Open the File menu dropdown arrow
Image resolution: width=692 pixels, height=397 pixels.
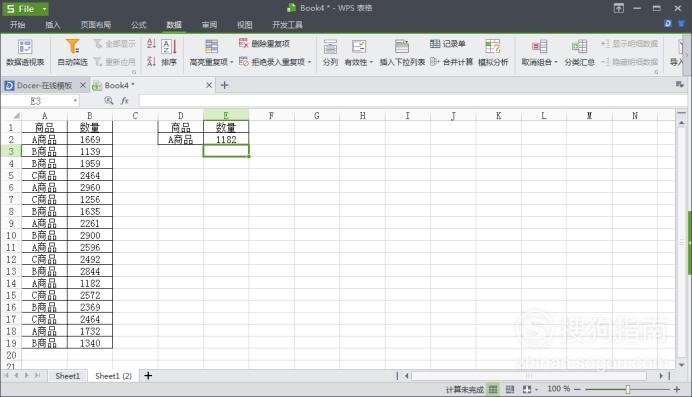click(44, 9)
